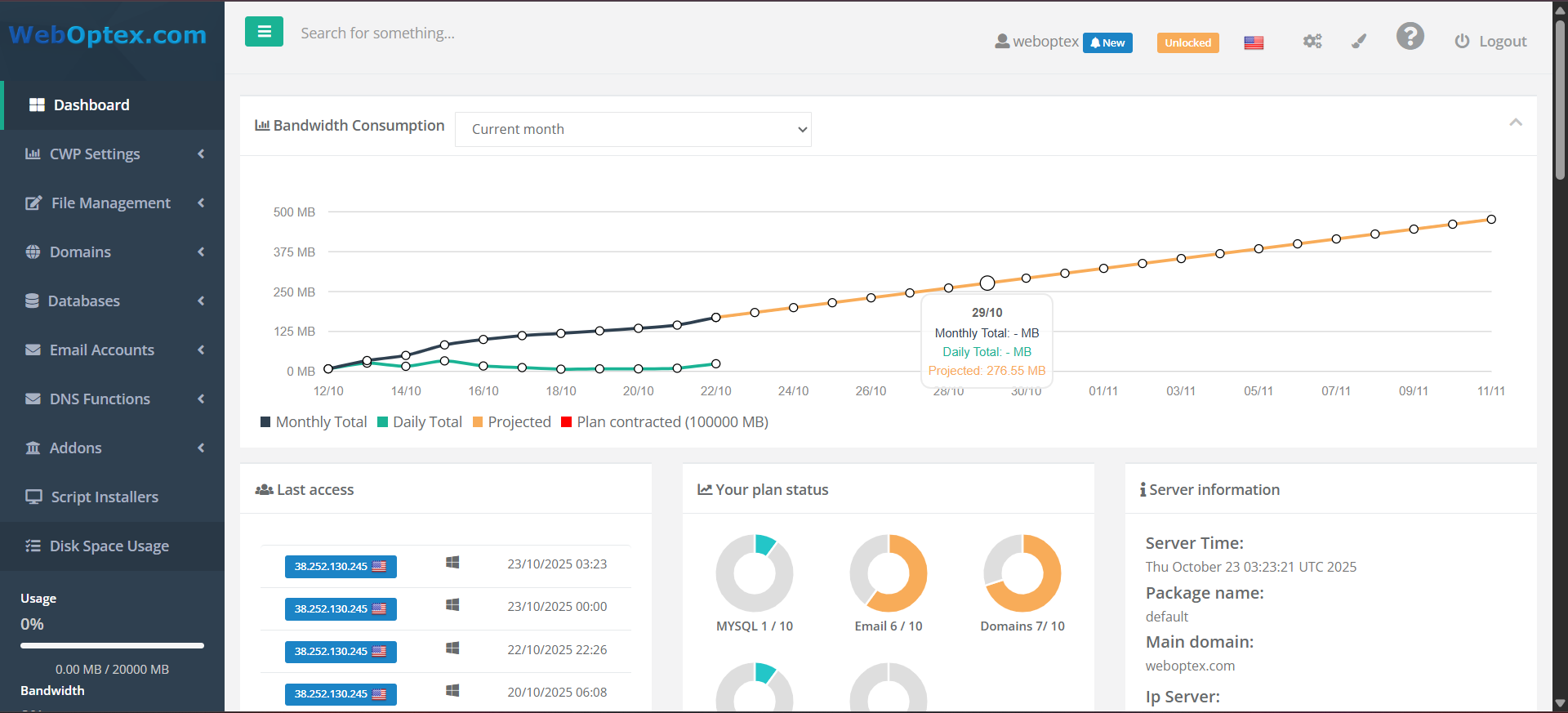
Task: Toggle Projected series in chart legend
Action: (511, 422)
